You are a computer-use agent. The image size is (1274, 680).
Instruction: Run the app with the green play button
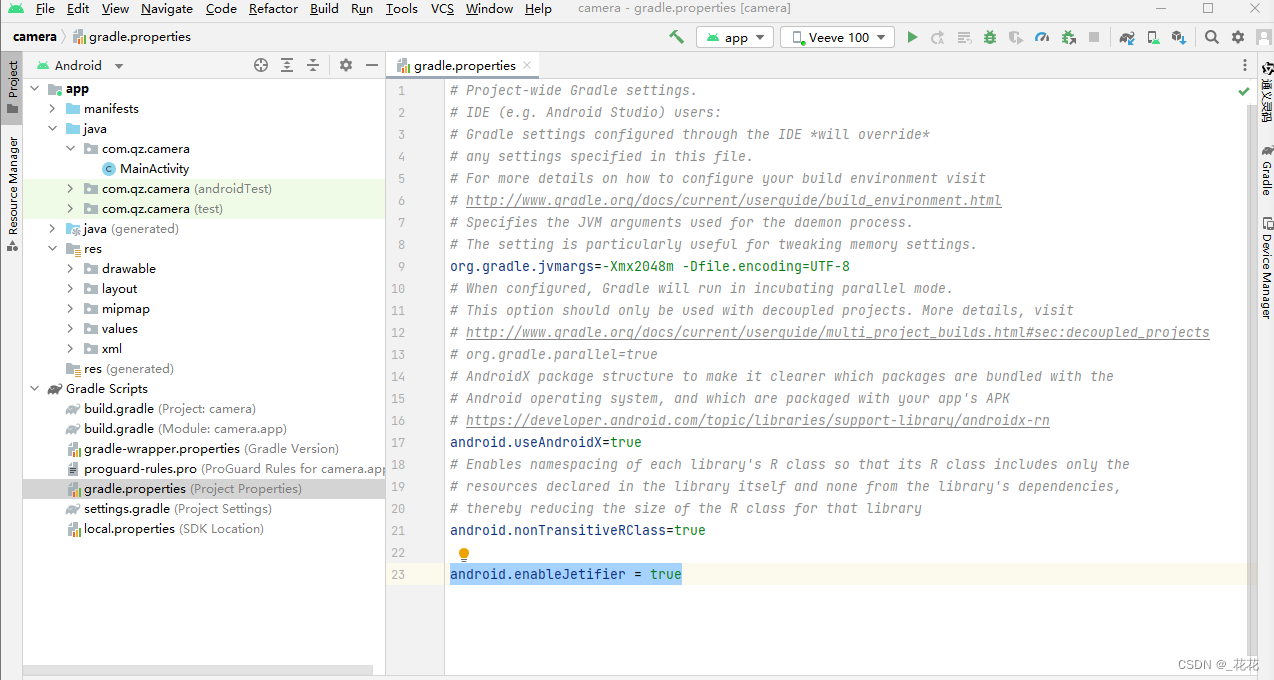912,37
